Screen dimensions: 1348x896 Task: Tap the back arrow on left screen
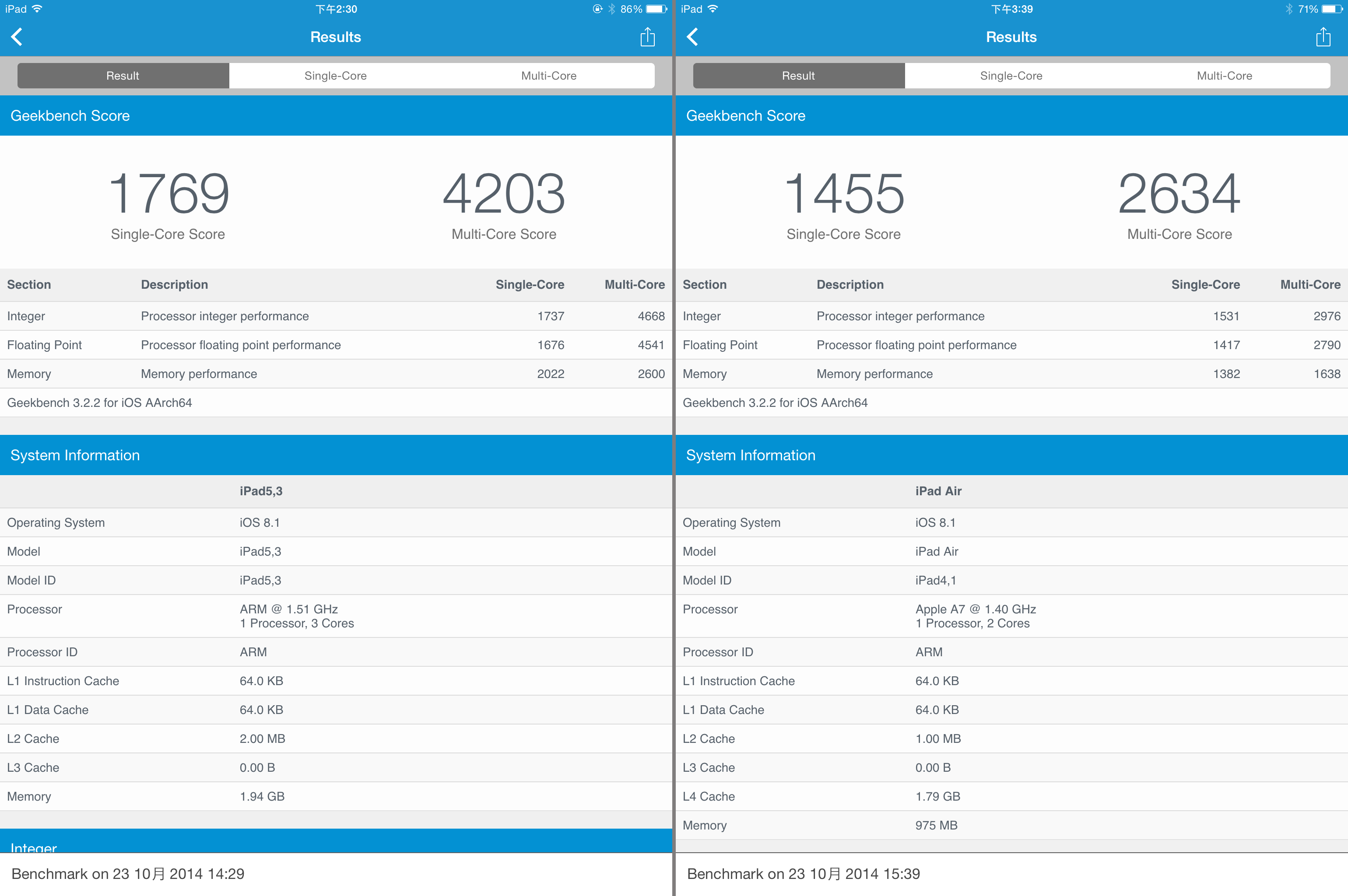click(17, 37)
